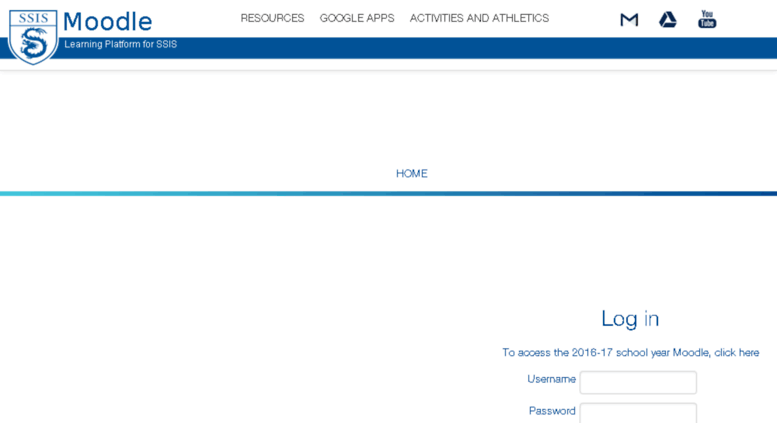Open the GOOGLE APPS menu

point(357,18)
